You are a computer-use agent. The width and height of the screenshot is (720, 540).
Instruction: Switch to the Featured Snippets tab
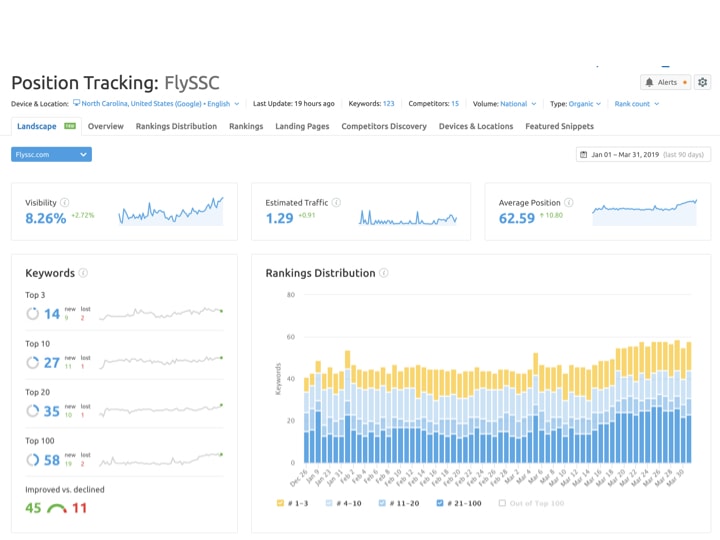(x=559, y=126)
